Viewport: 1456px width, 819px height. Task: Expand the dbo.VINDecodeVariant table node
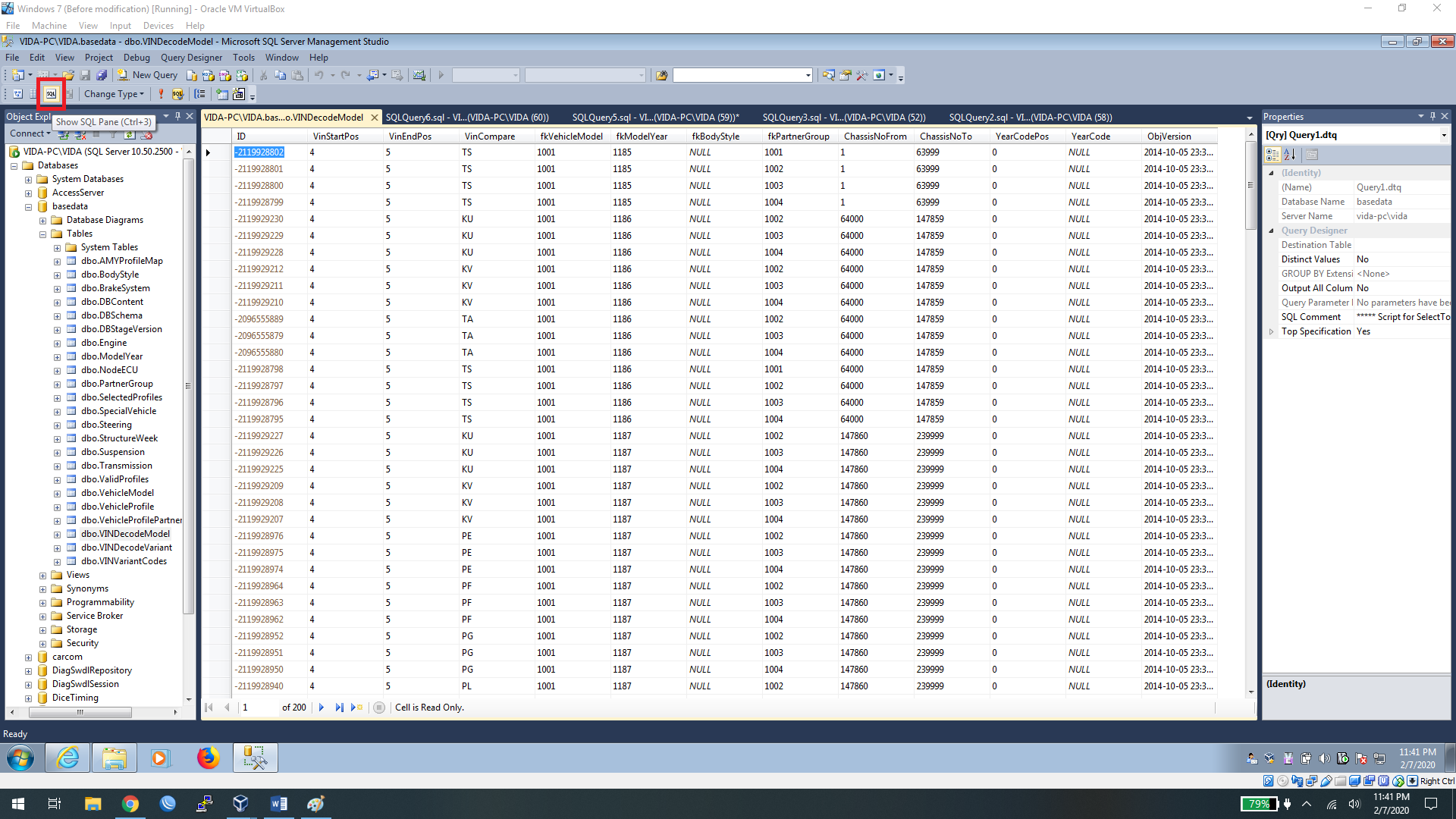(x=57, y=548)
